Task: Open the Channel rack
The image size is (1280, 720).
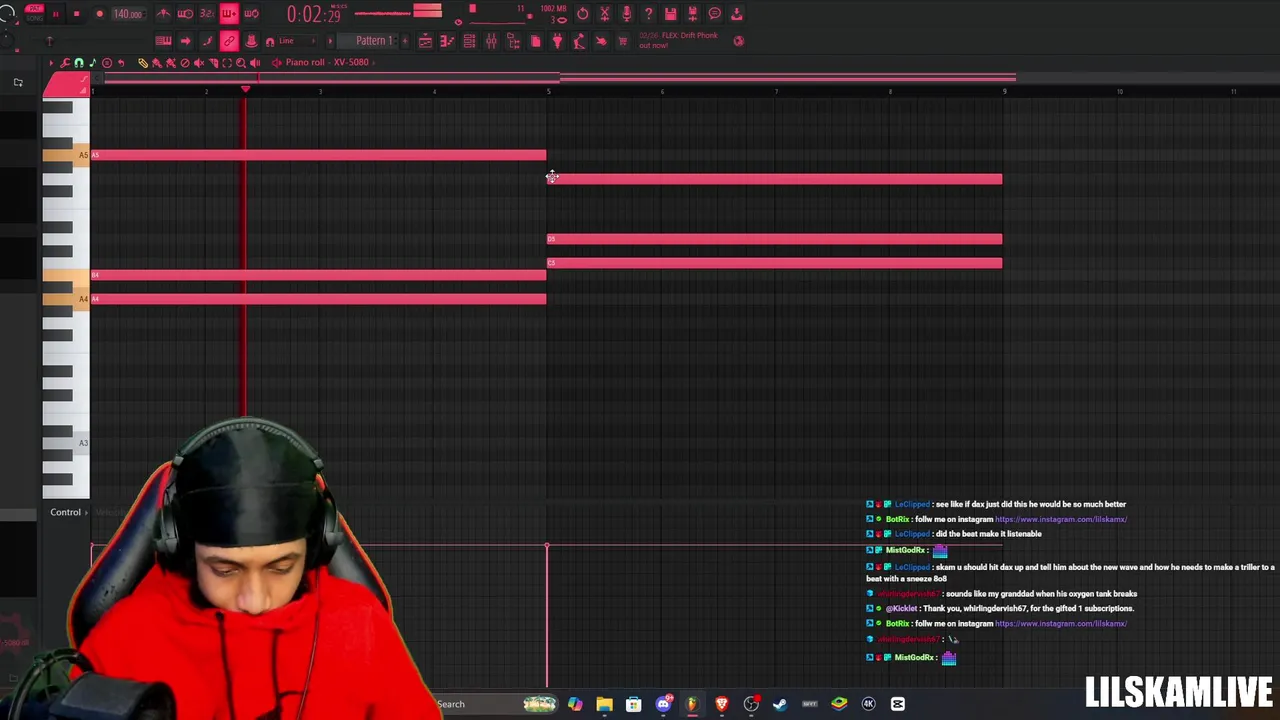Action: tap(469, 41)
